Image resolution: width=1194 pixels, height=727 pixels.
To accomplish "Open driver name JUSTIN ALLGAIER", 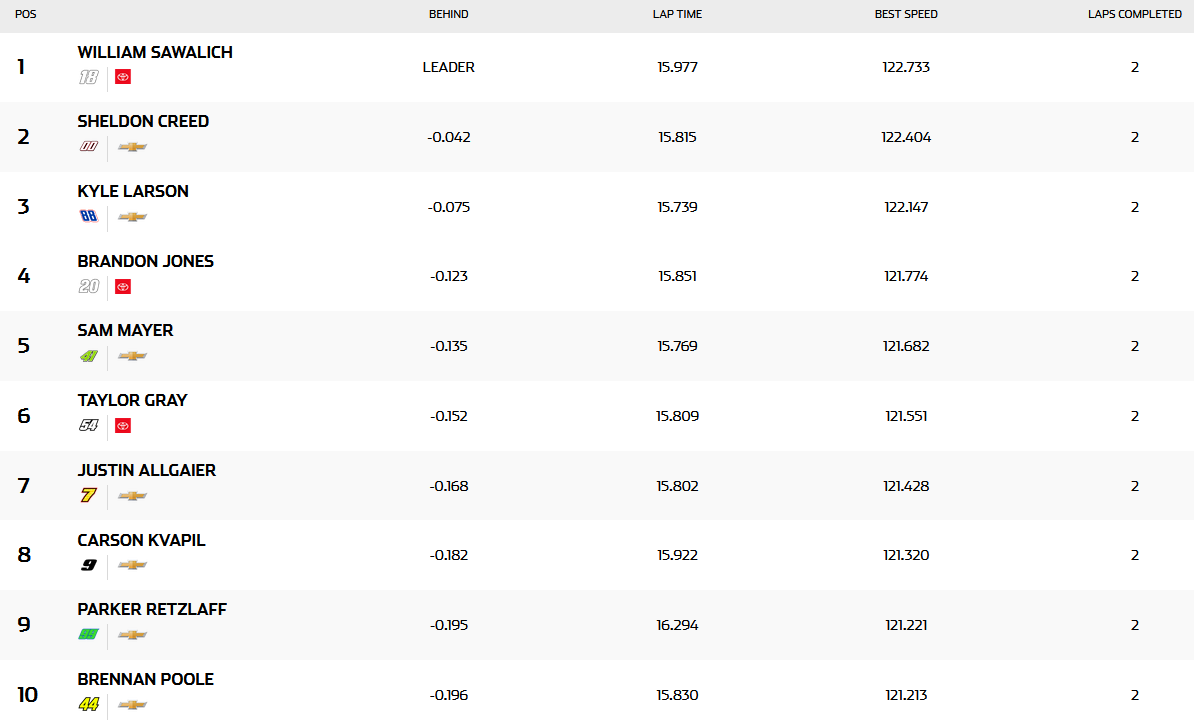I will click(146, 470).
